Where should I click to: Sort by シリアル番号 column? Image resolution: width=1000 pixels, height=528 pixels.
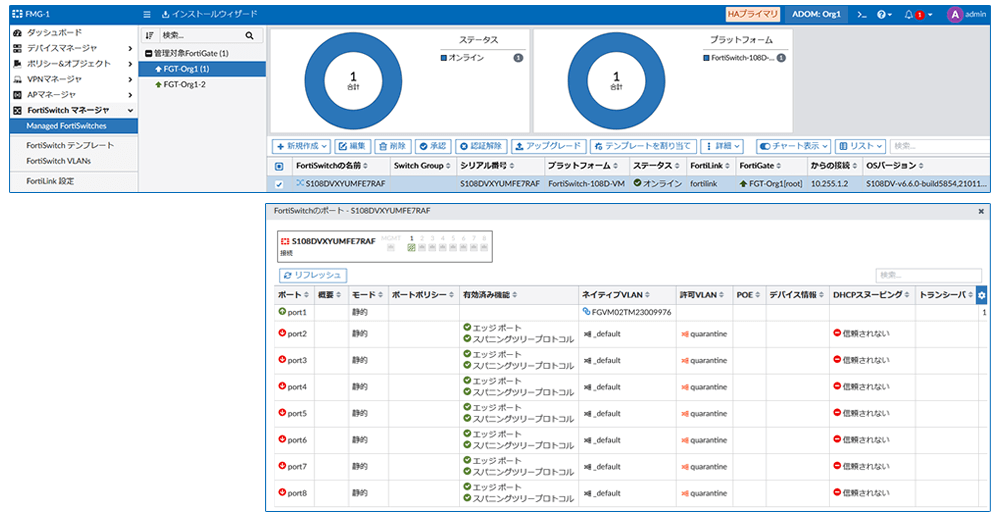point(487,166)
